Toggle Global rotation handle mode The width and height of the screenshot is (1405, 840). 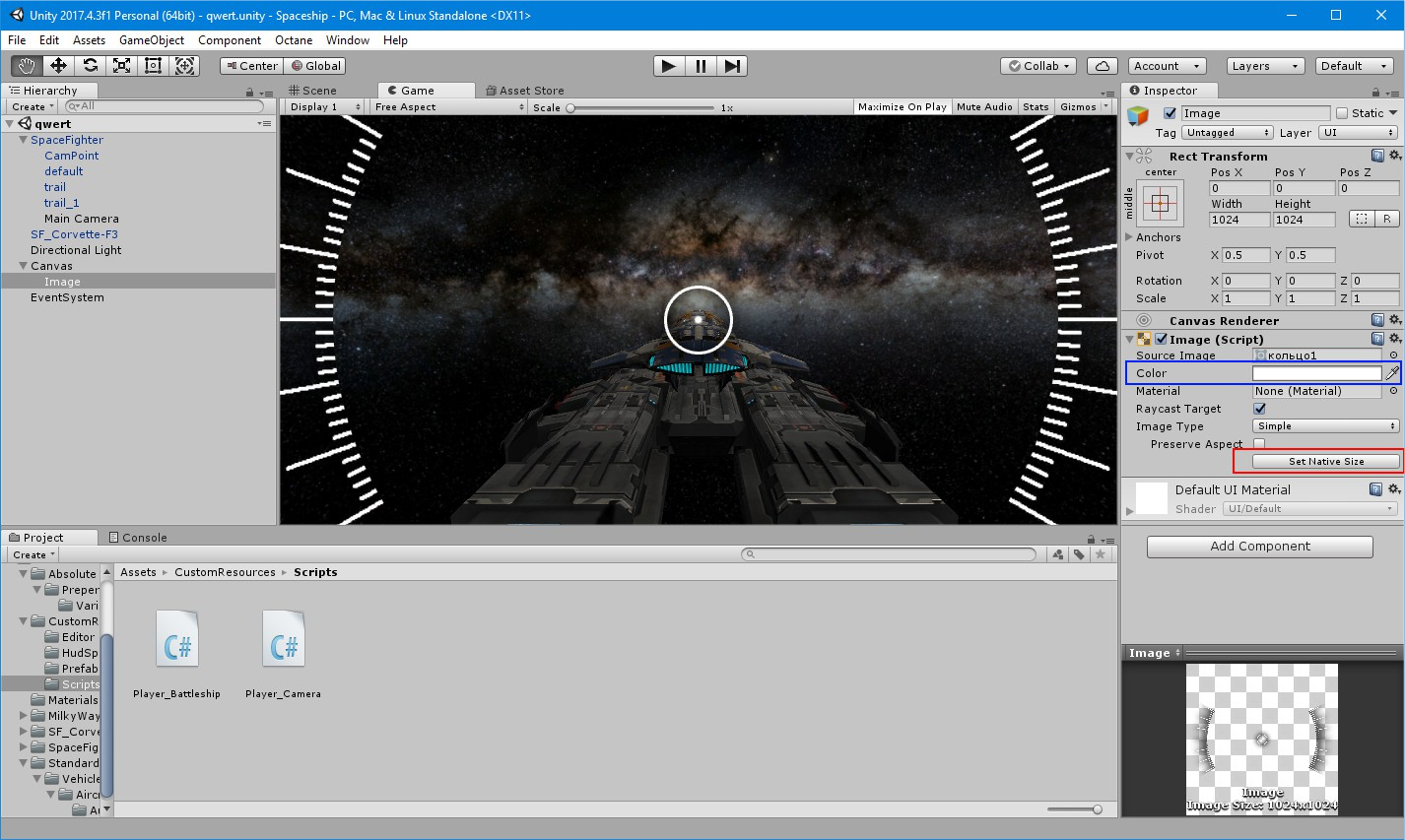point(314,66)
